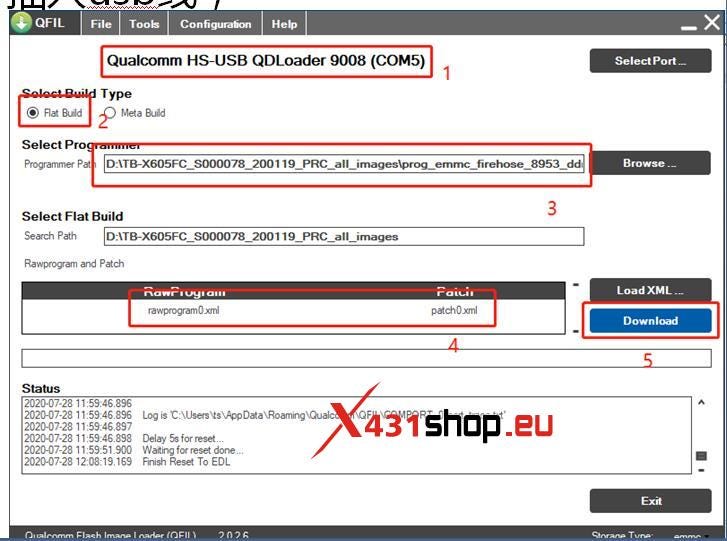The height and width of the screenshot is (541, 727).
Task: Open the Storage Type emmc dropdown
Action: pyautogui.click(x=691, y=536)
